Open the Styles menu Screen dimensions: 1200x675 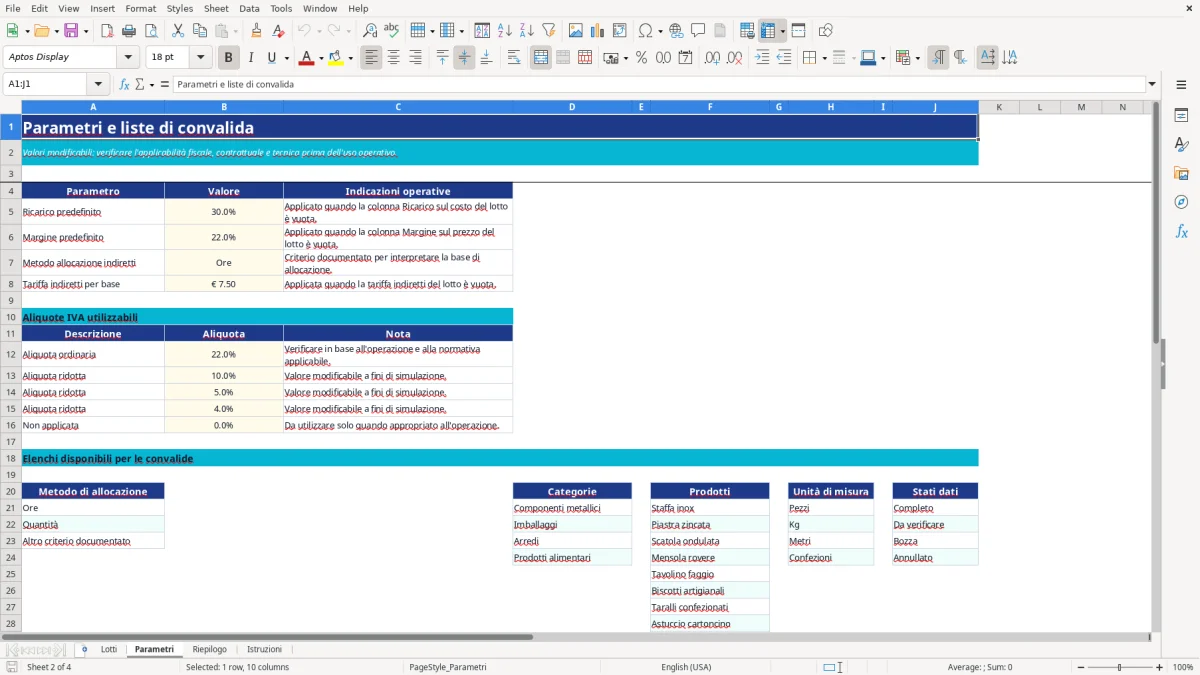[x=180, y=8]
